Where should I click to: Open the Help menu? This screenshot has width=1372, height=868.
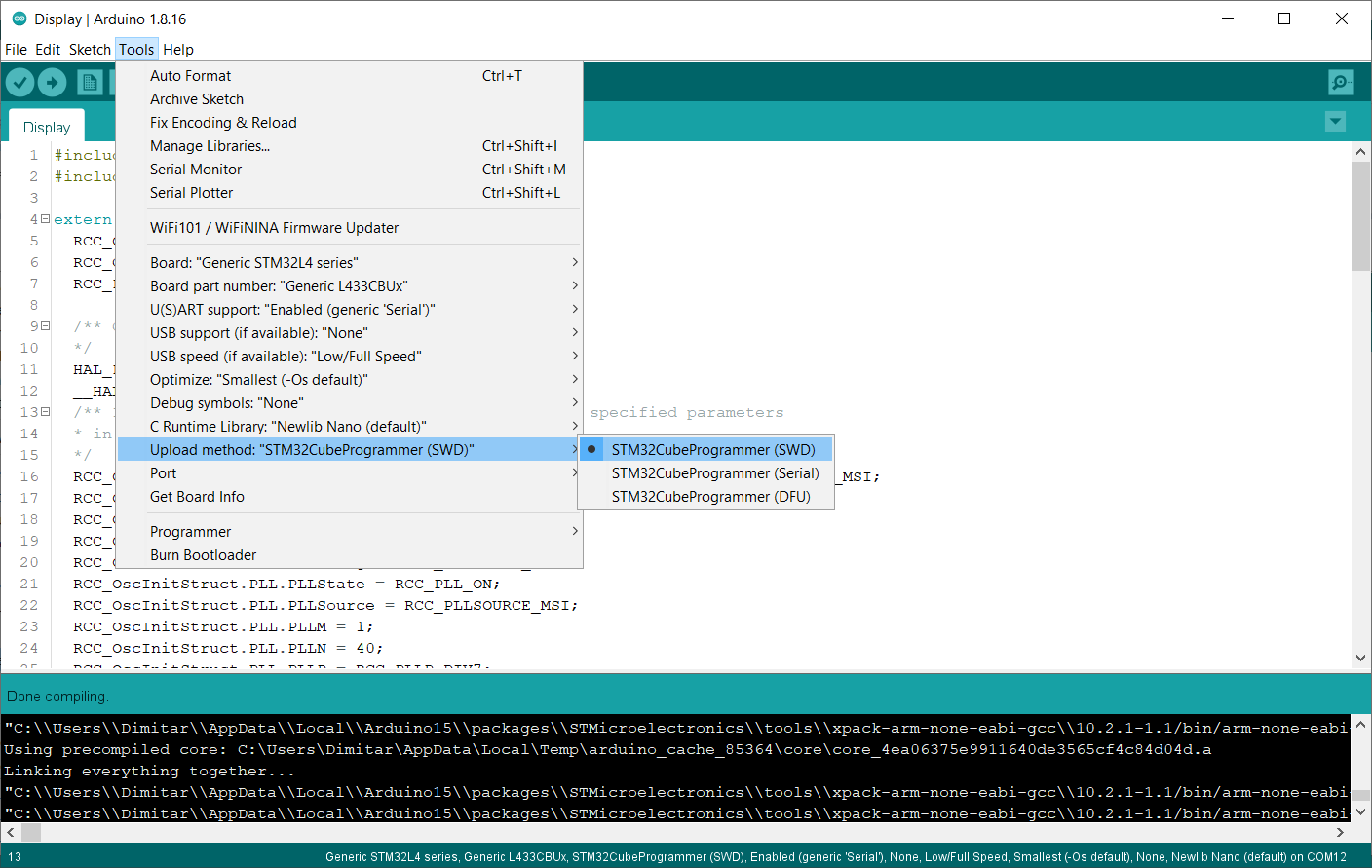[x=178, y=50]
